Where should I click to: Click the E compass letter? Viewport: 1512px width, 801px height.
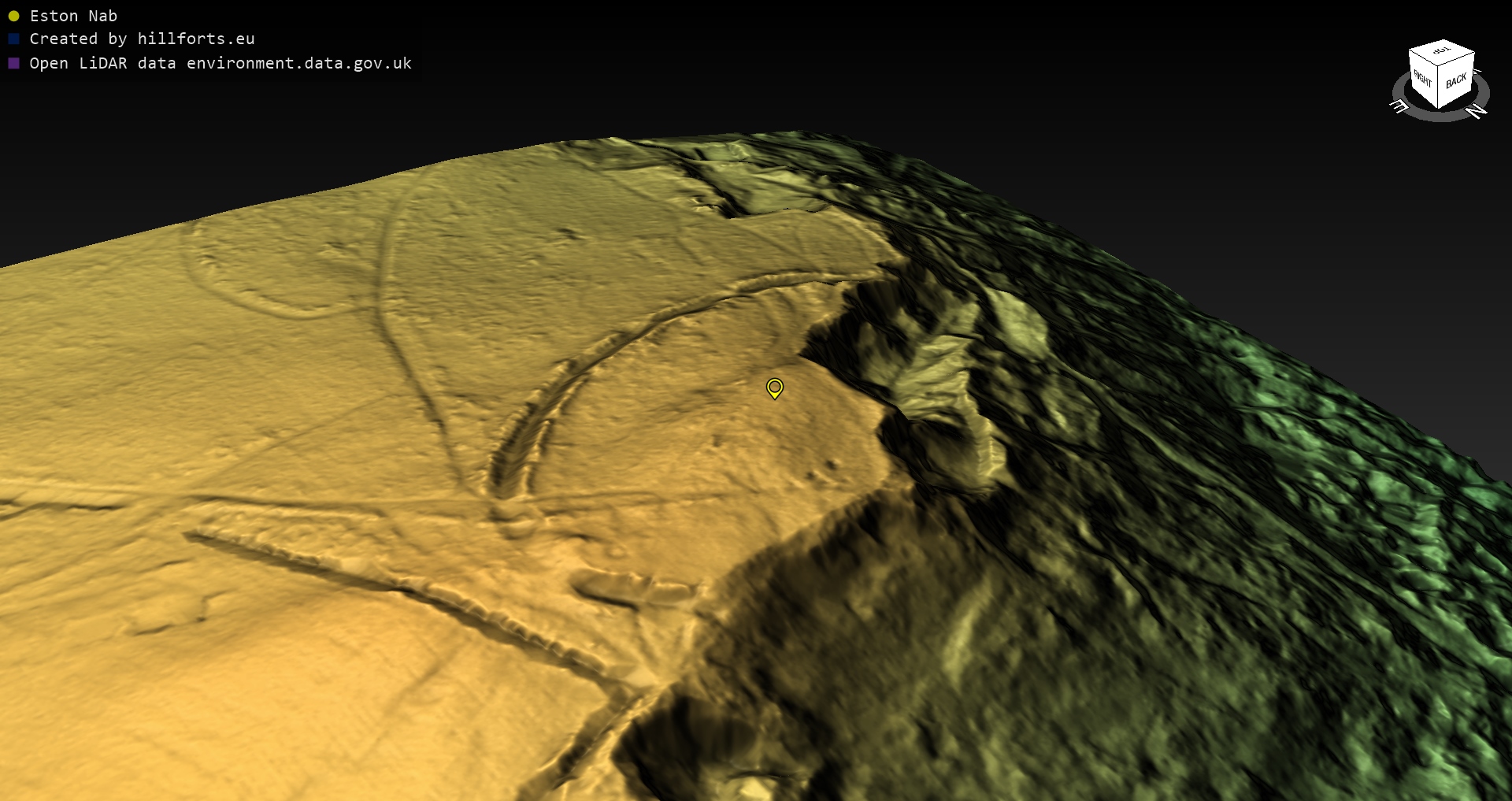[x=1399, y=106]
